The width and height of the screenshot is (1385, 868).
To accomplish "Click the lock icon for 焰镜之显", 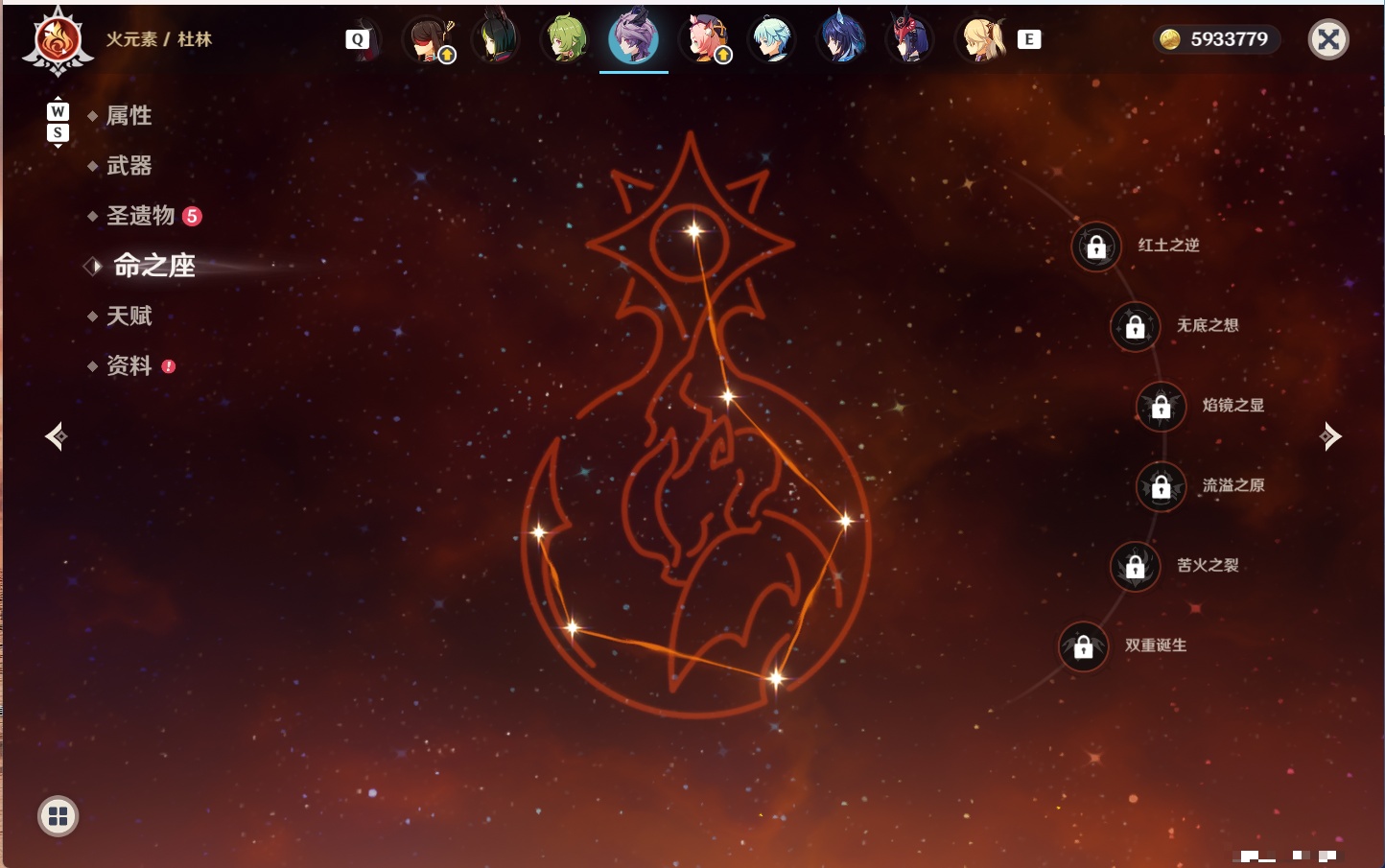I will click(1161, 407).
